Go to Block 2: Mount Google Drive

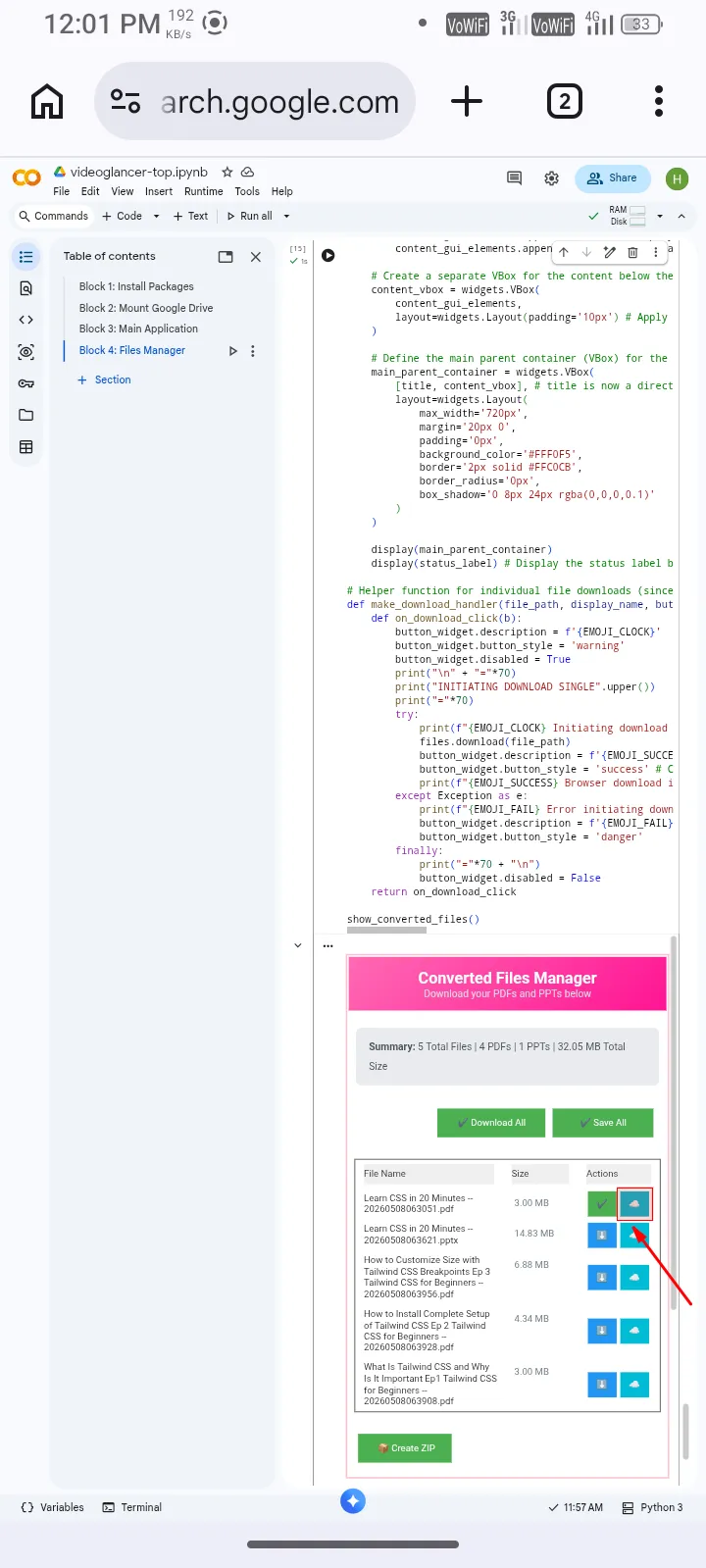(x=146, y=308)
